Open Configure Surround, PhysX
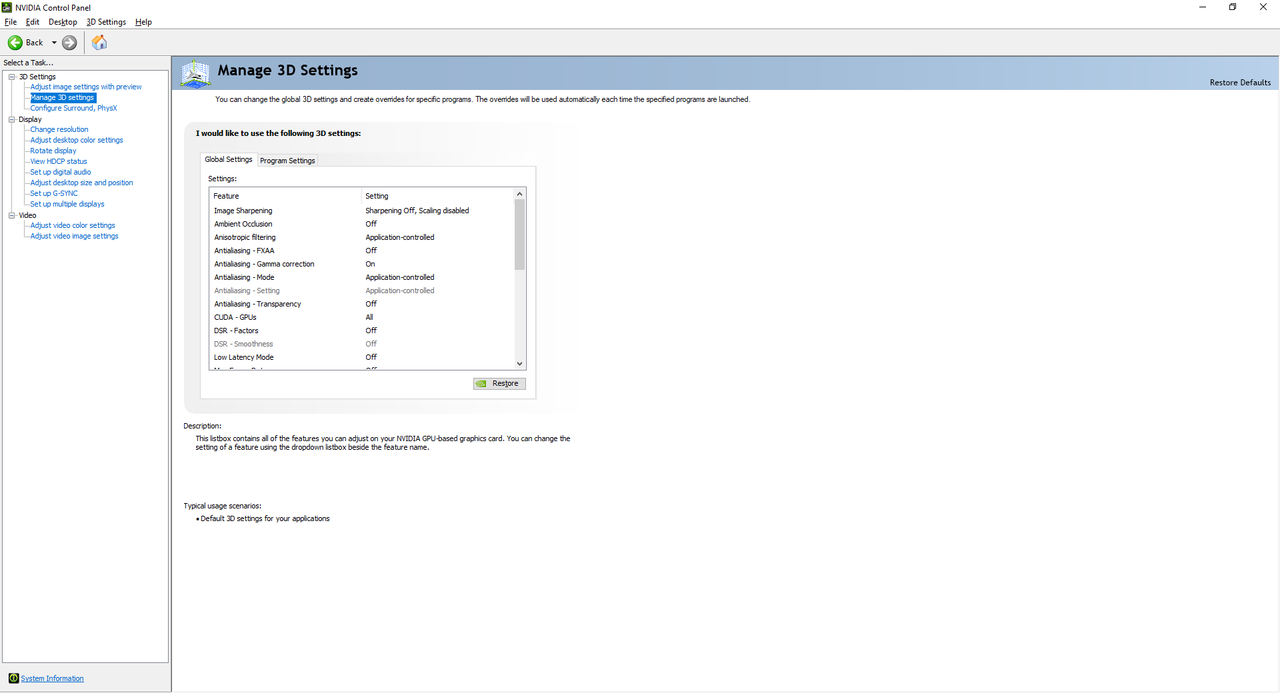Screen dimensions: 1280x693 tap(73, 108)
